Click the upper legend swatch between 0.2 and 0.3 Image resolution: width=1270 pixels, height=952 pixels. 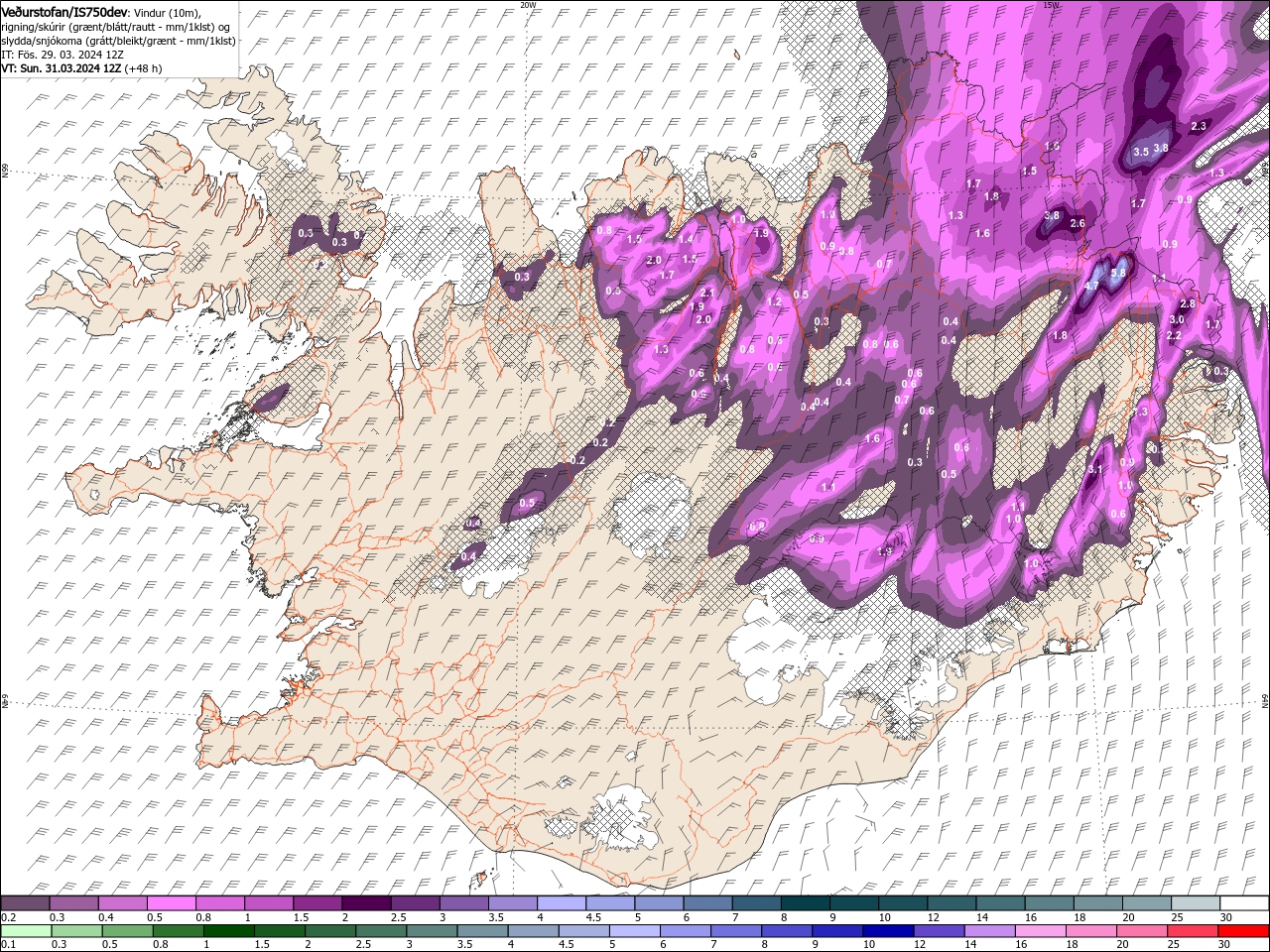click(25, 903)
